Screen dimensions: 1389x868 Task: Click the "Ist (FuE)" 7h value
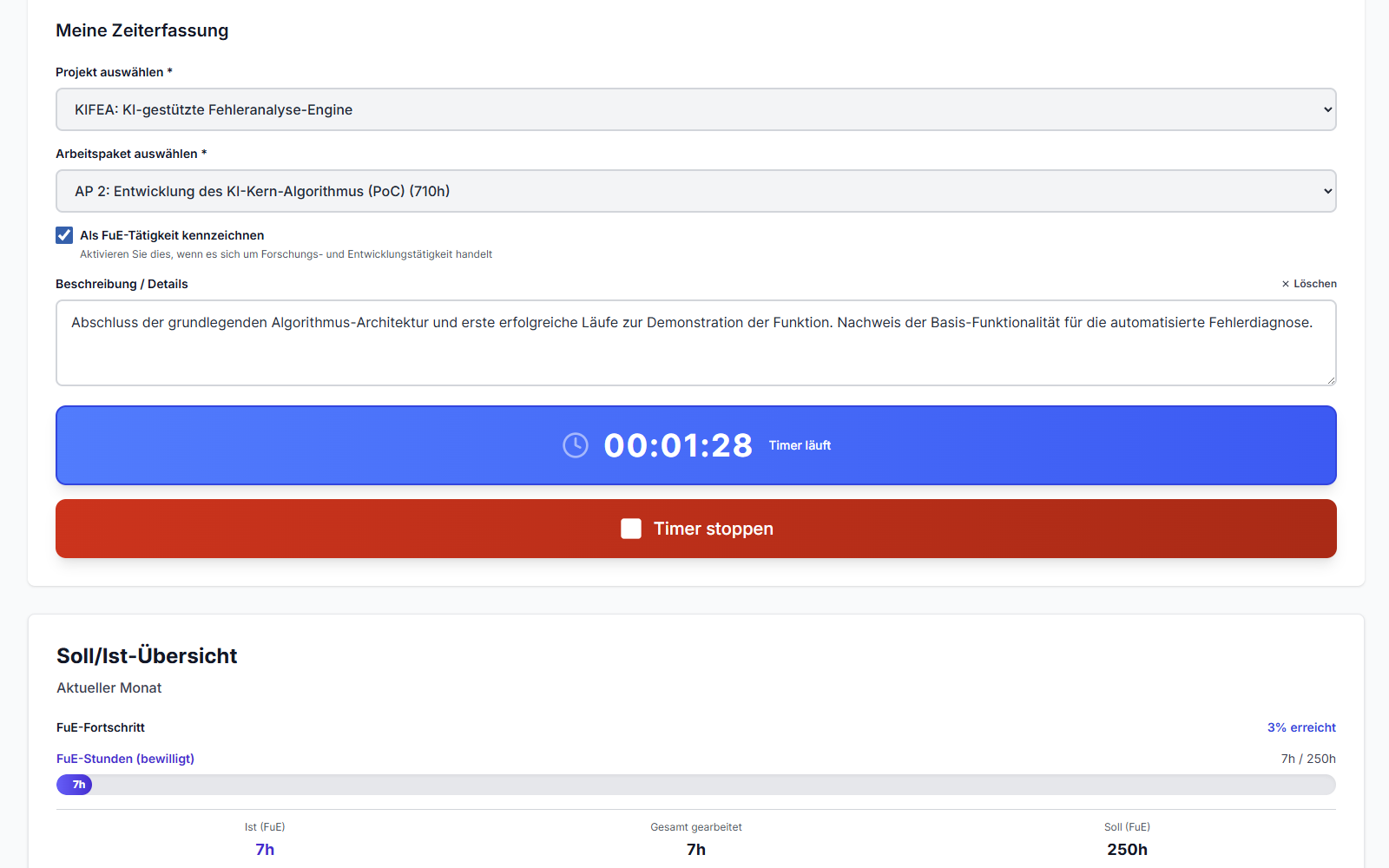coord(265,849)
